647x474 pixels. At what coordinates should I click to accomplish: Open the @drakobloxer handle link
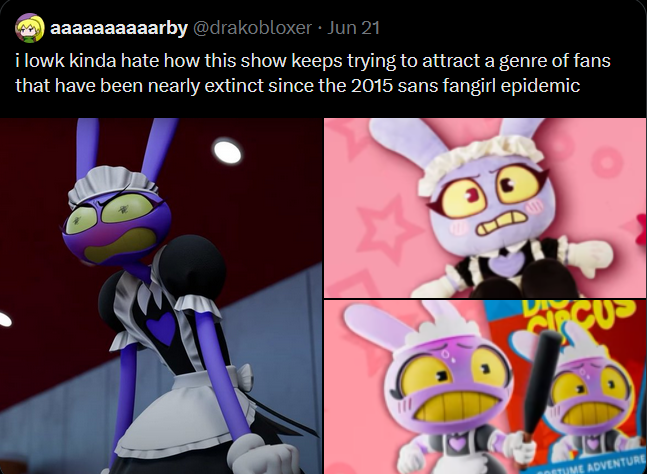(252, 28)
